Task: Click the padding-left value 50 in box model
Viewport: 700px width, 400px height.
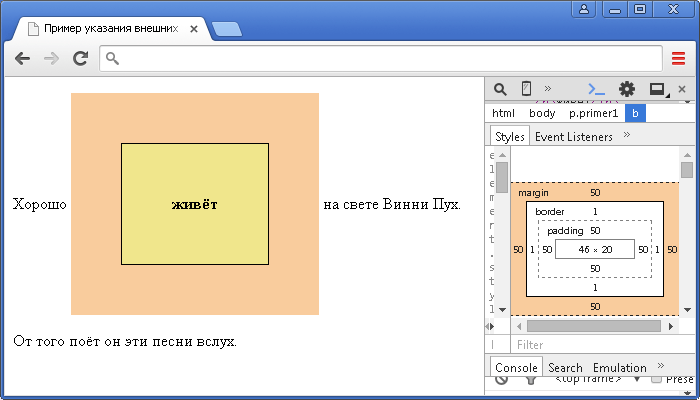Action: (547, 250)
